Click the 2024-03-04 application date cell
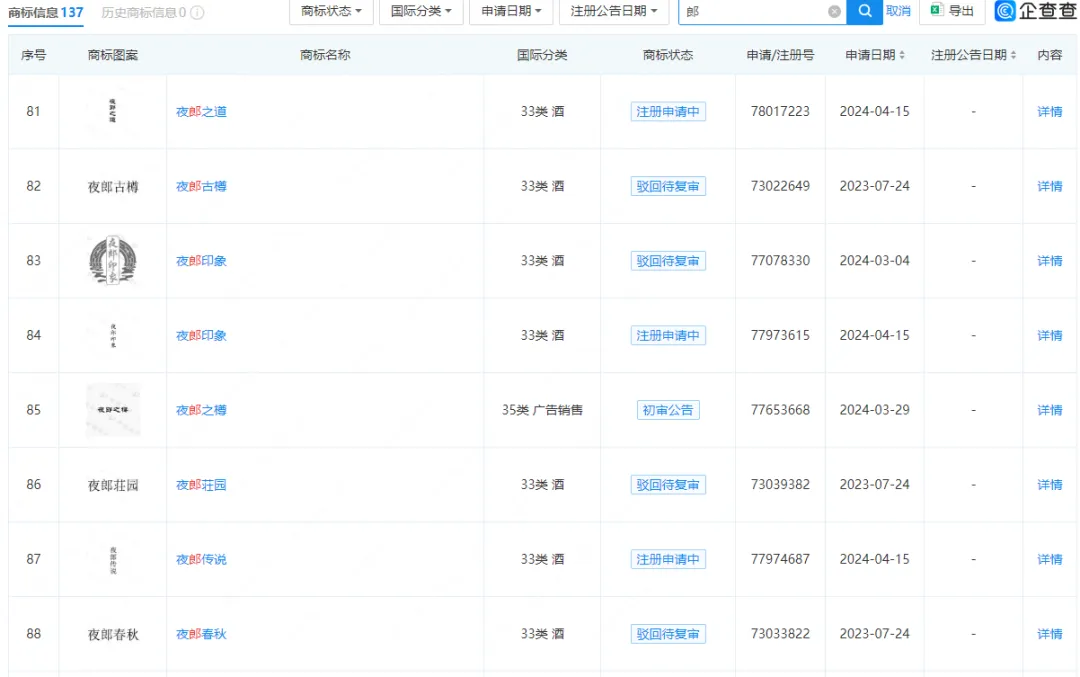1080x677 pixels. click(x=874, y=261)
